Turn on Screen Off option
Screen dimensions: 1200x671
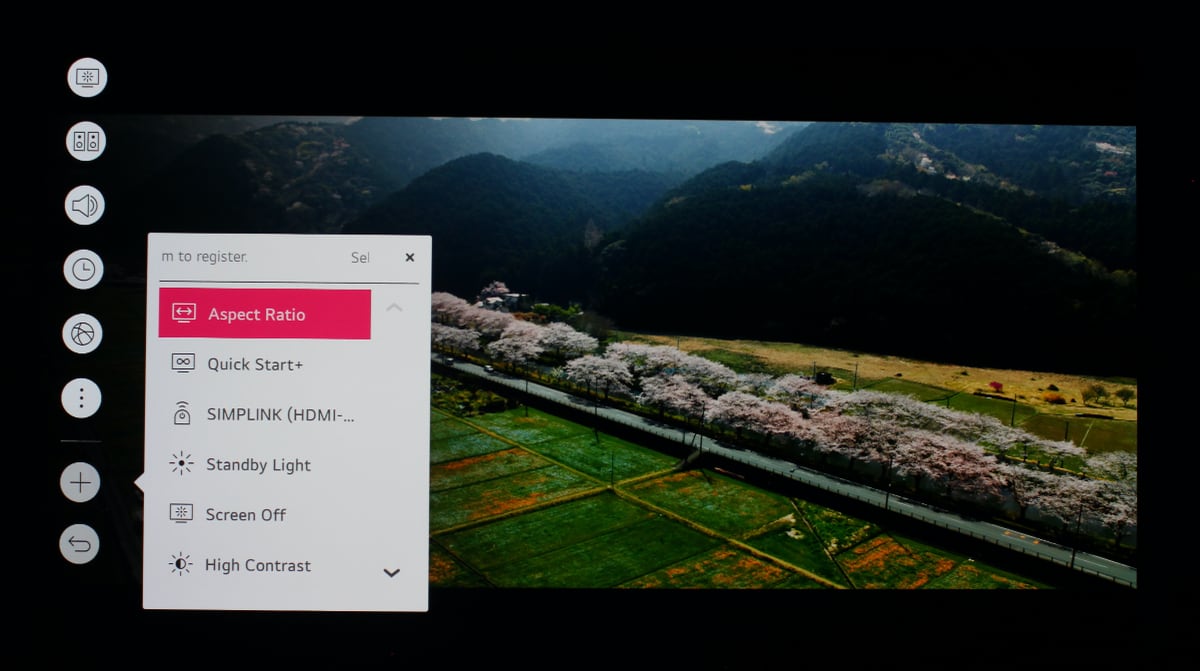(x=245, y=515)
